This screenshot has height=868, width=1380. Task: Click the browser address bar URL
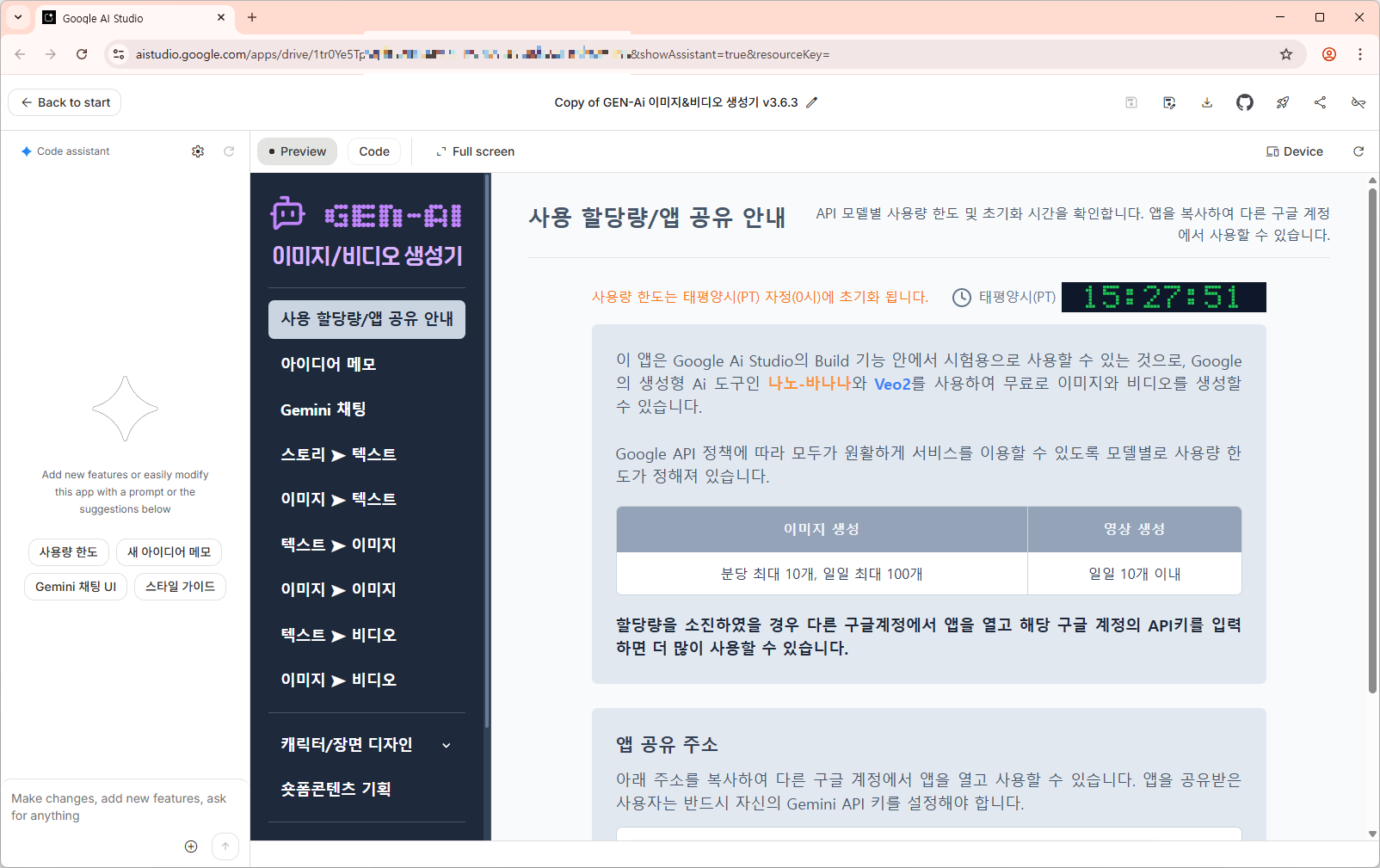point(482,54)
